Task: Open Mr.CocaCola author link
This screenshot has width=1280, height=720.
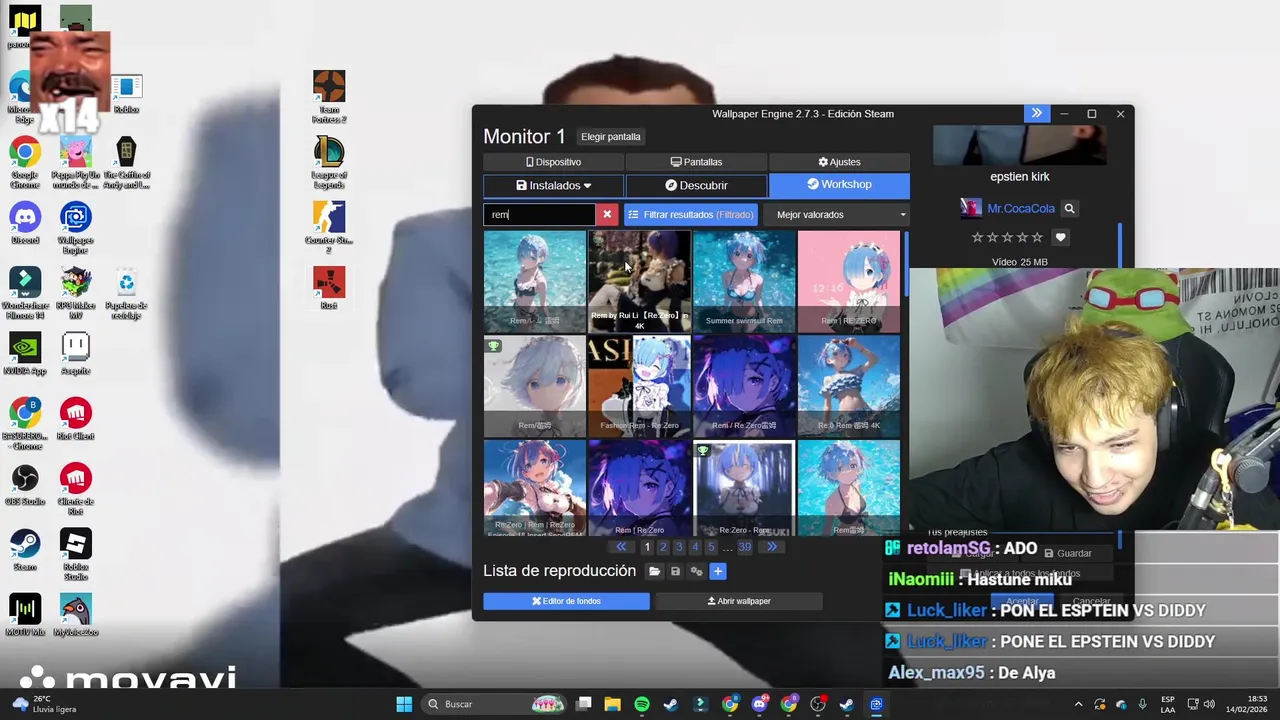Action: click(1021, 208)
